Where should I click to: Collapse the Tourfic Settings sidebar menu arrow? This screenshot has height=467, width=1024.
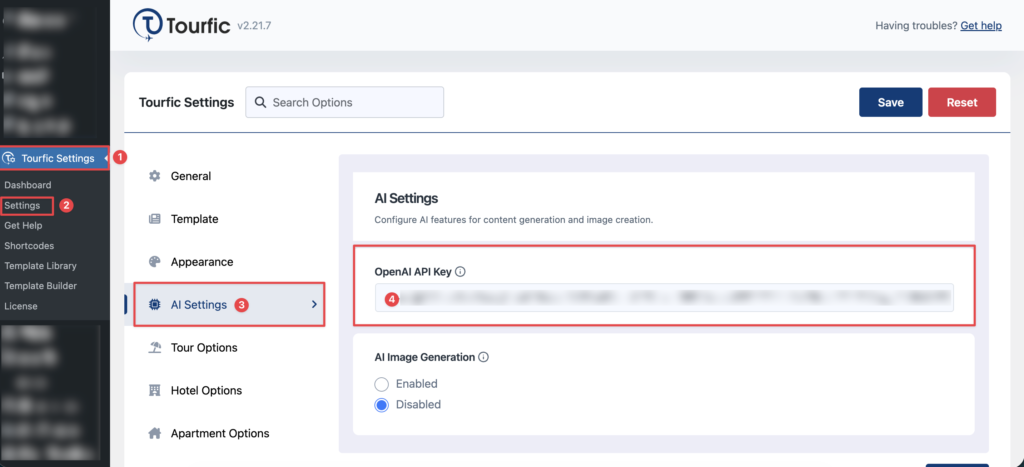(x=106, y=158)
